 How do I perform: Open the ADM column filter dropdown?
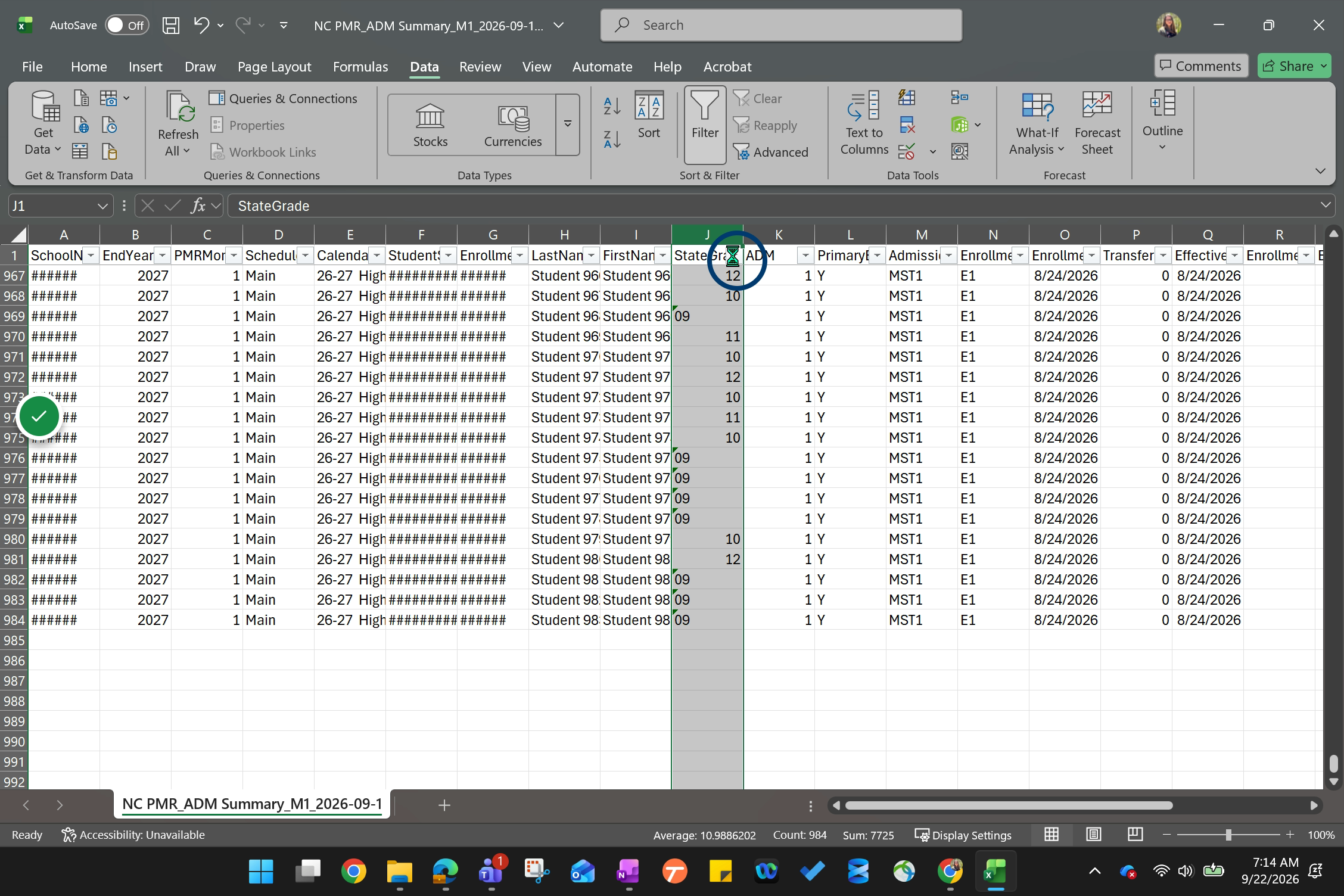805,256
